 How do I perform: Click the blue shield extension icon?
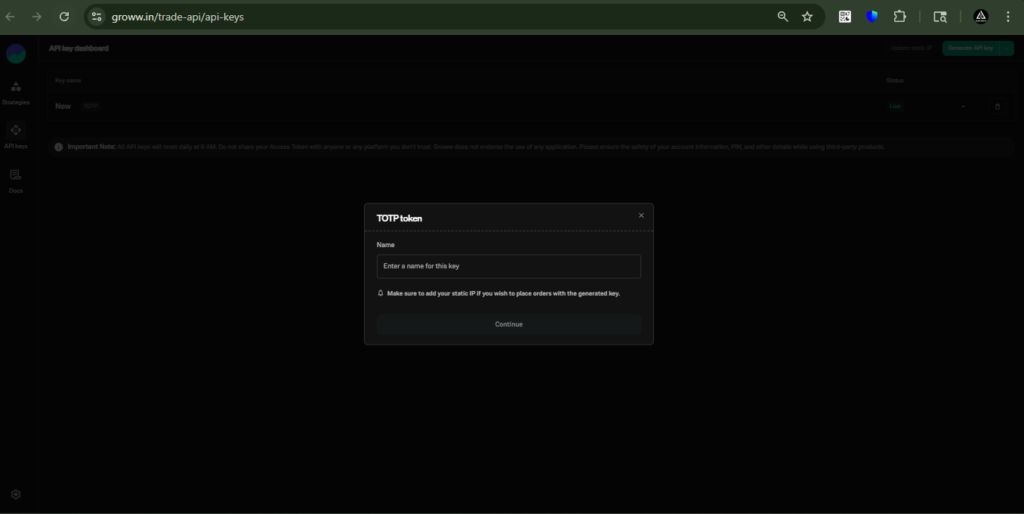pos(872,17)
